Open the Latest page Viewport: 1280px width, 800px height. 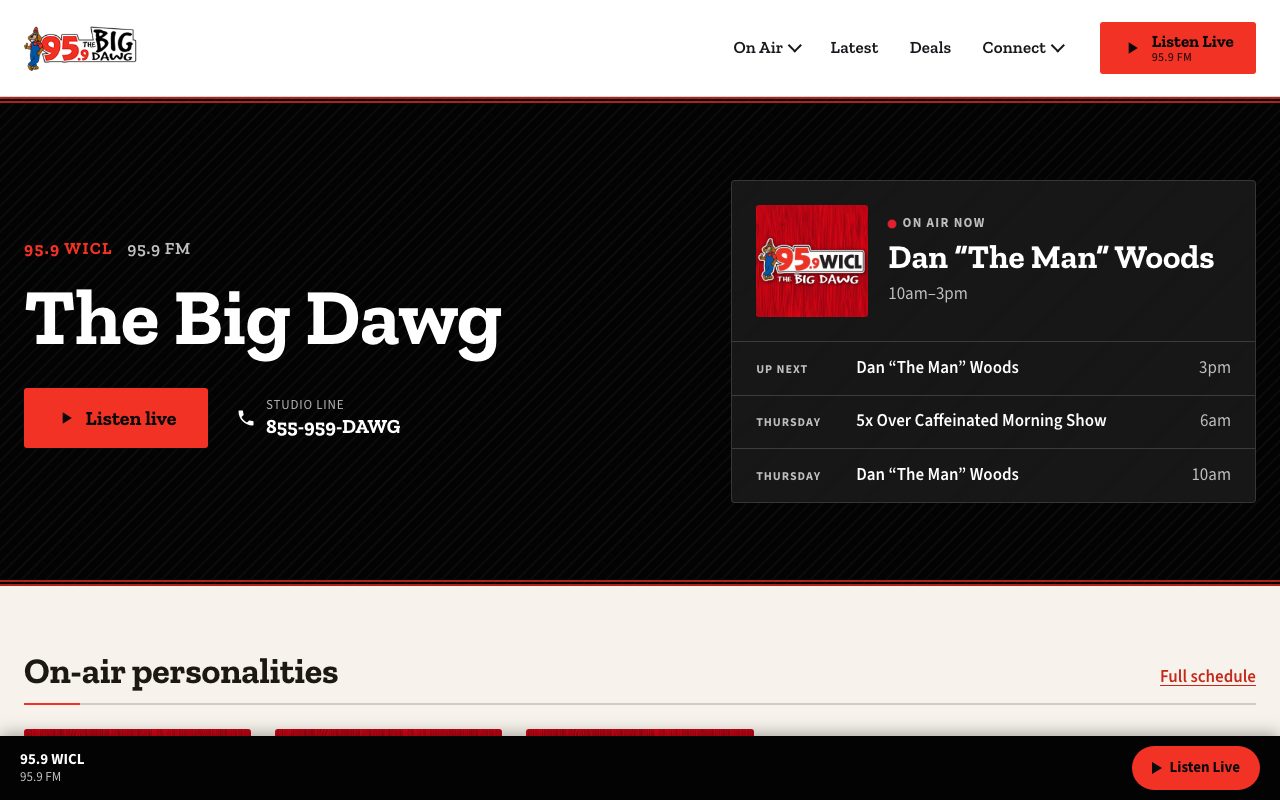[x=854, y=48]
